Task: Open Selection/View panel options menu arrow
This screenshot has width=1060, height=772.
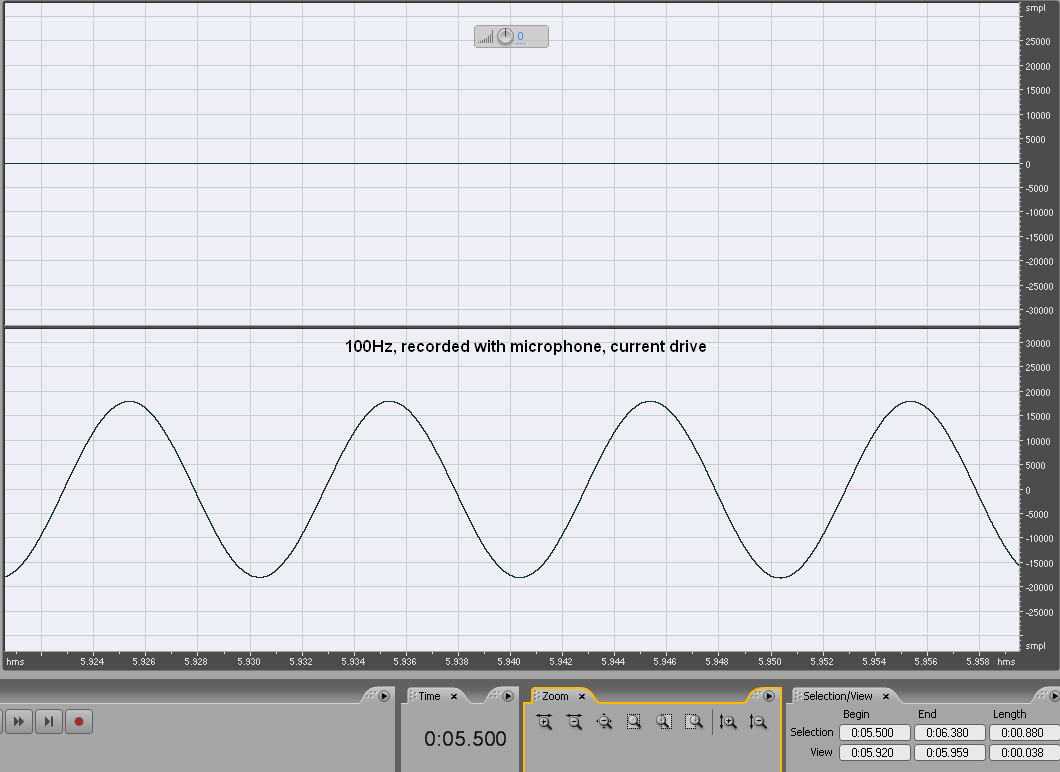Action: (x=1054, y=696)
